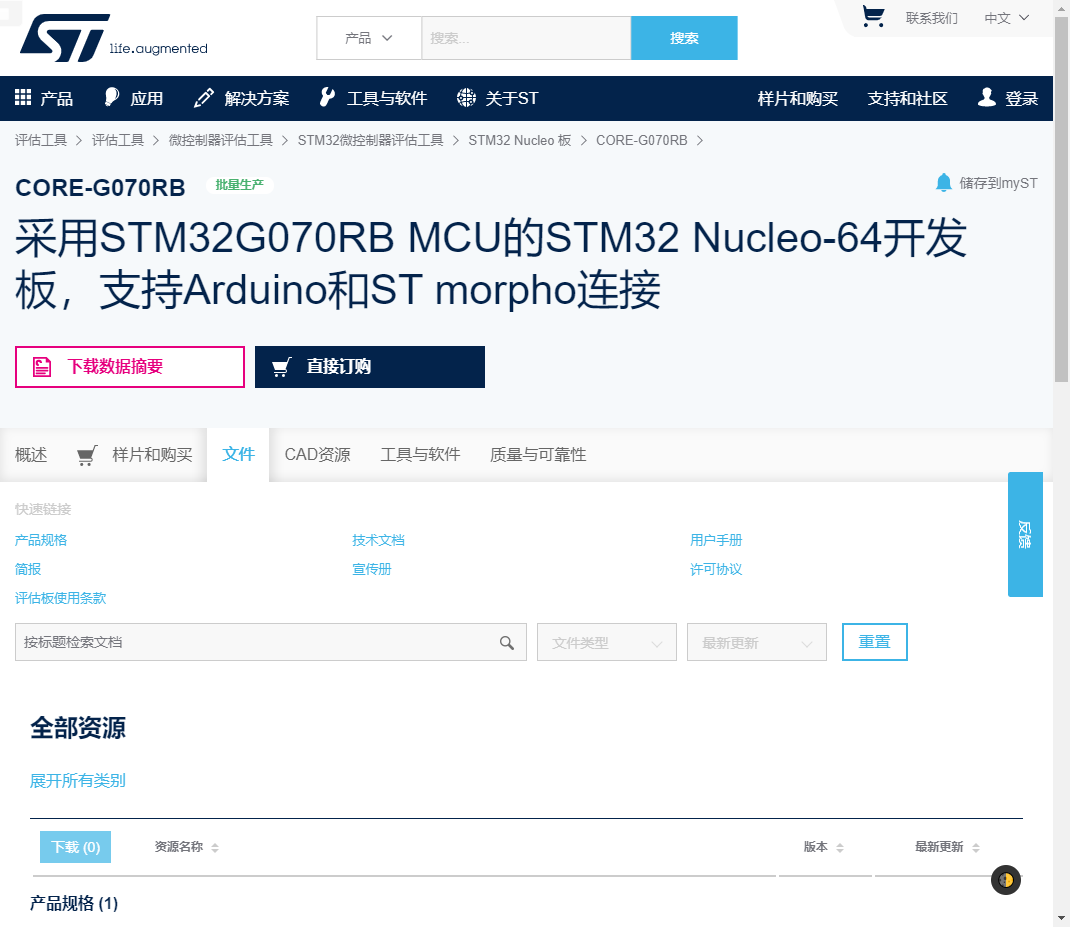Jump to 产品规格 quick link
The height and width of the screenshot is (927, 1070).
pos(41,540)
